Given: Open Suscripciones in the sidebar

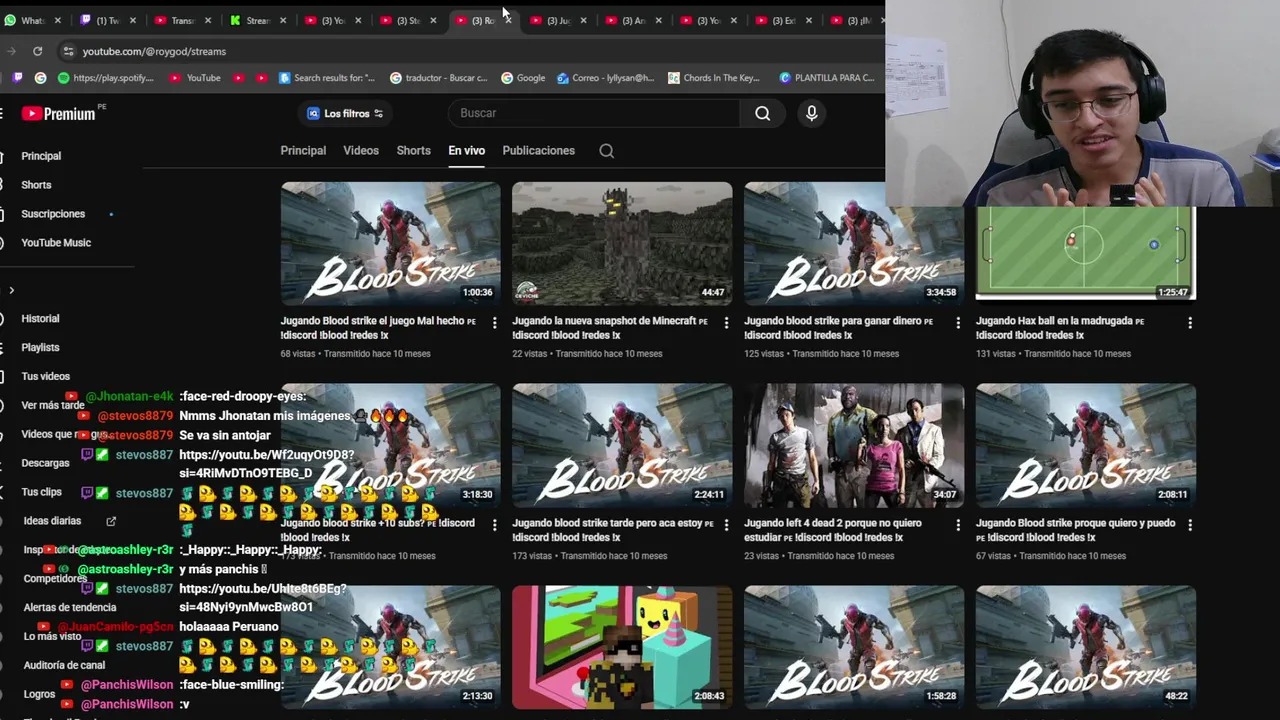Looking at the screenshot, I should (53, 214).
